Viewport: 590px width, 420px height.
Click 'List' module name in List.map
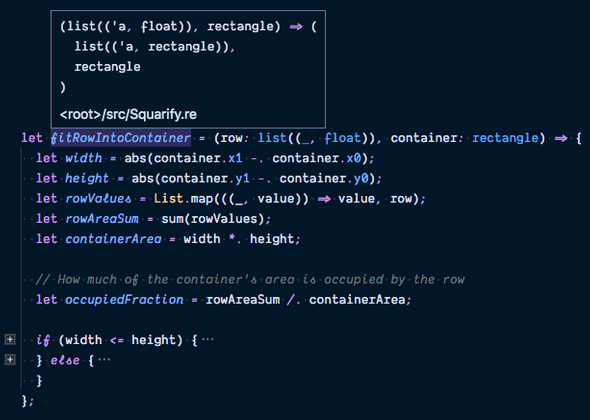[x=168, y=198]
